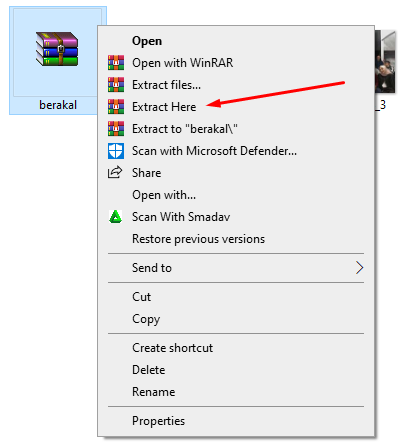
Task: Select Extract Here menu entry
Action: coord(236,107)
